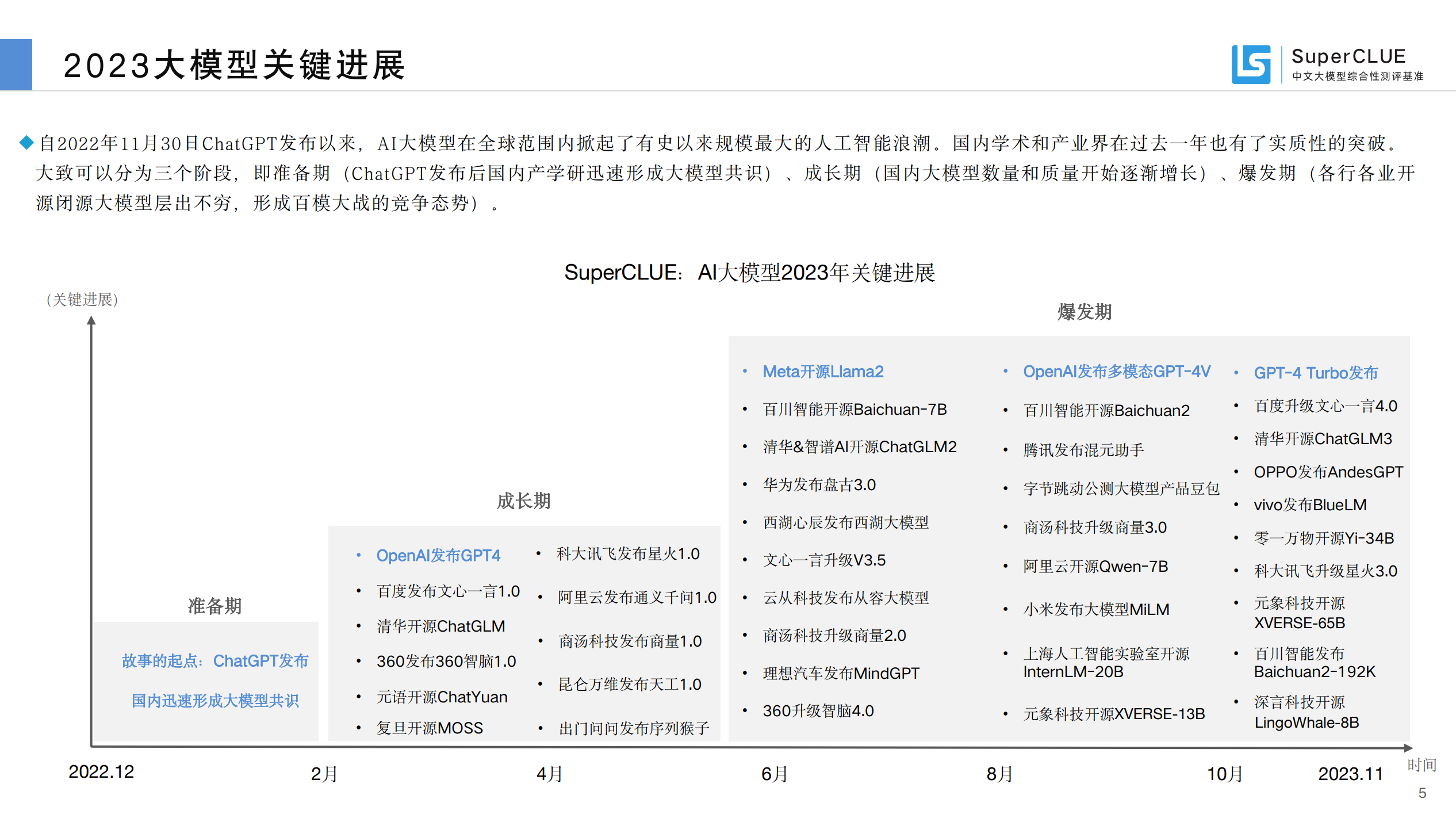The image size is (1456, 818).
Task: Click the '成长期' stage heading
Action: point(523,501)
